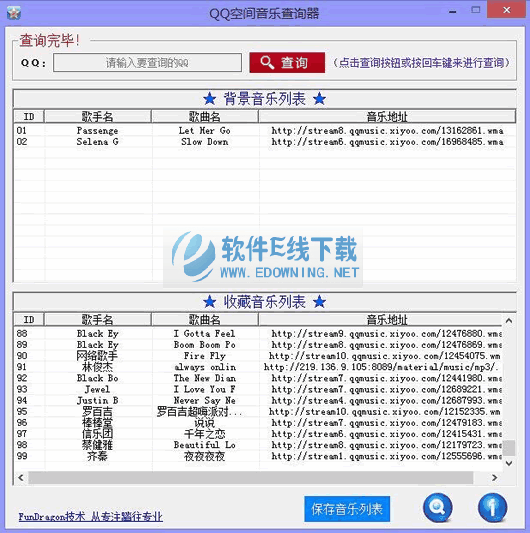Click the URL ending 16968485.wma
Screen dimensions: 530x533
tap(387, 142)
